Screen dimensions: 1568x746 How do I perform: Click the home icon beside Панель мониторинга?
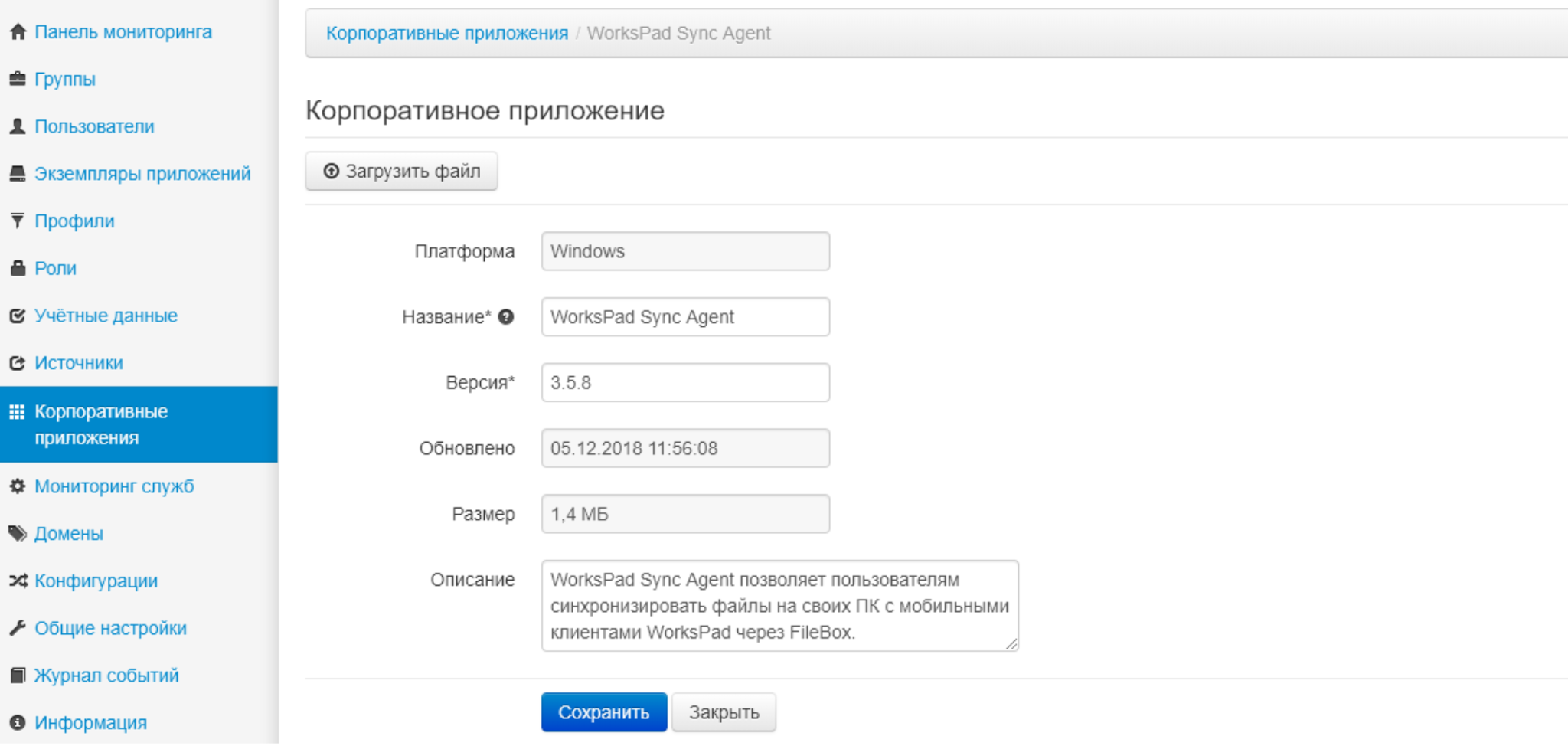pos(18,32)
